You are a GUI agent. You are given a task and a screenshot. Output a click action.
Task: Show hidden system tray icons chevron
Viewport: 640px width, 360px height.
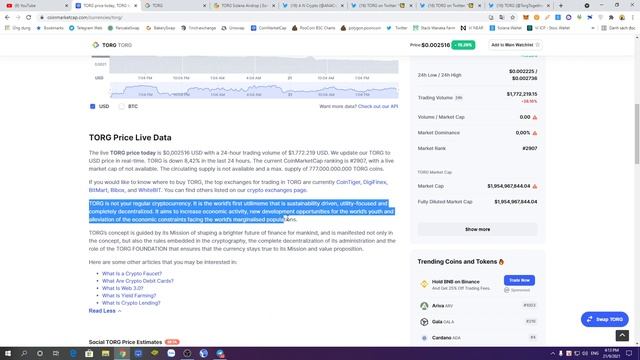pyautogui.click(x=553, y=353)
